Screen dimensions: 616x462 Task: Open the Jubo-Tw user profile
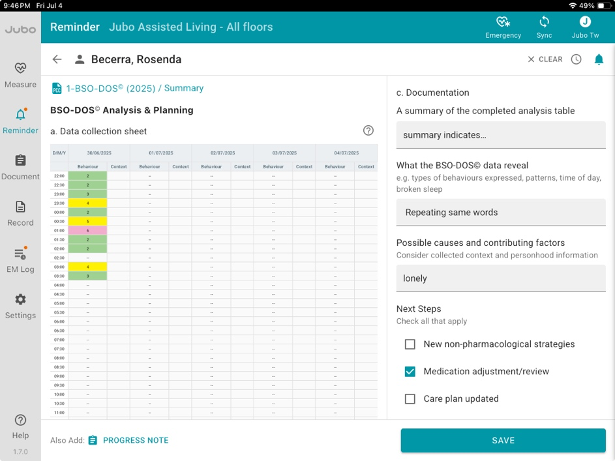pyautogui.click(x=585, y=22)
